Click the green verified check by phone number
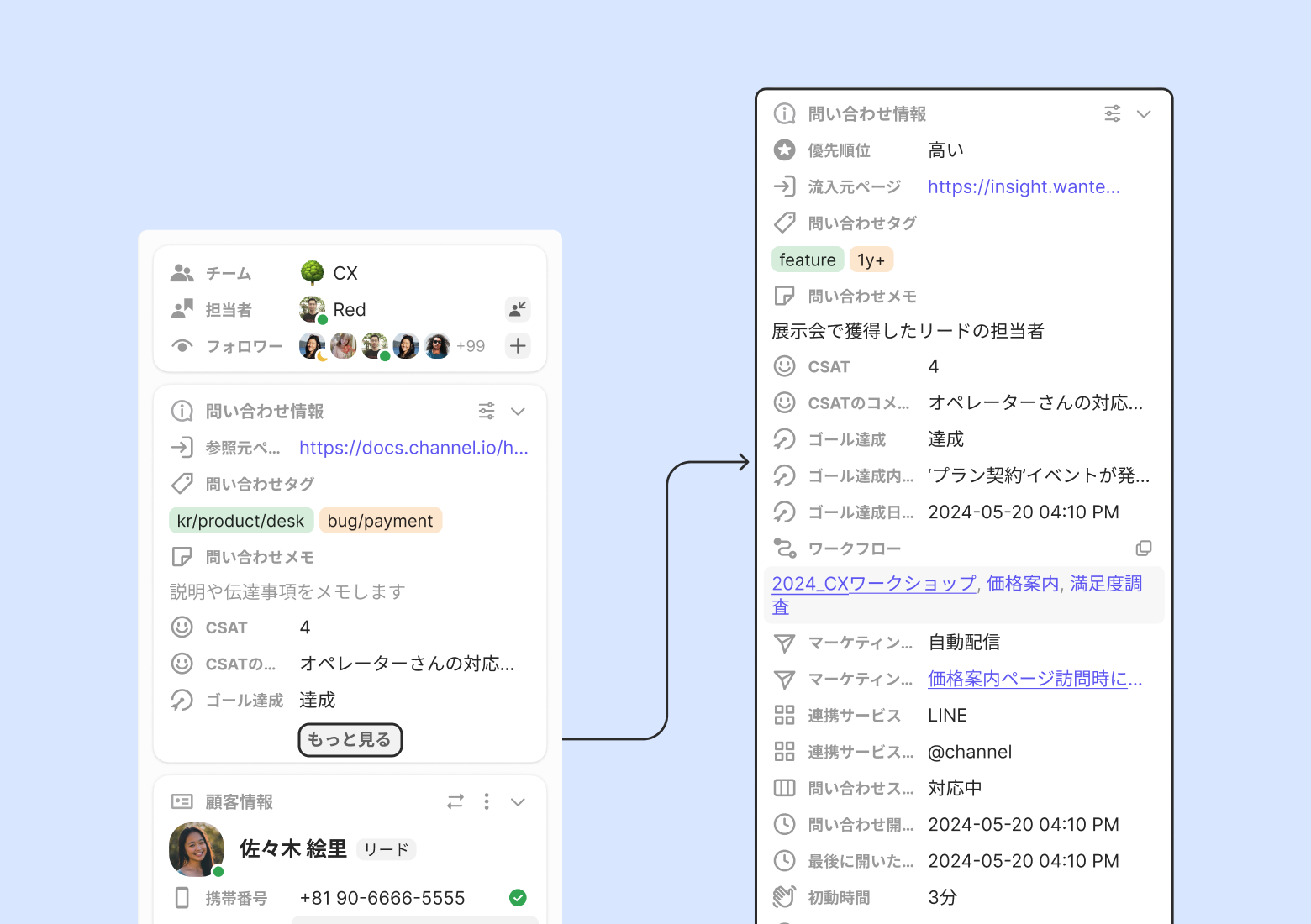Image resolution: width=1311 pixels, height=924 pixels. point(518,898)
